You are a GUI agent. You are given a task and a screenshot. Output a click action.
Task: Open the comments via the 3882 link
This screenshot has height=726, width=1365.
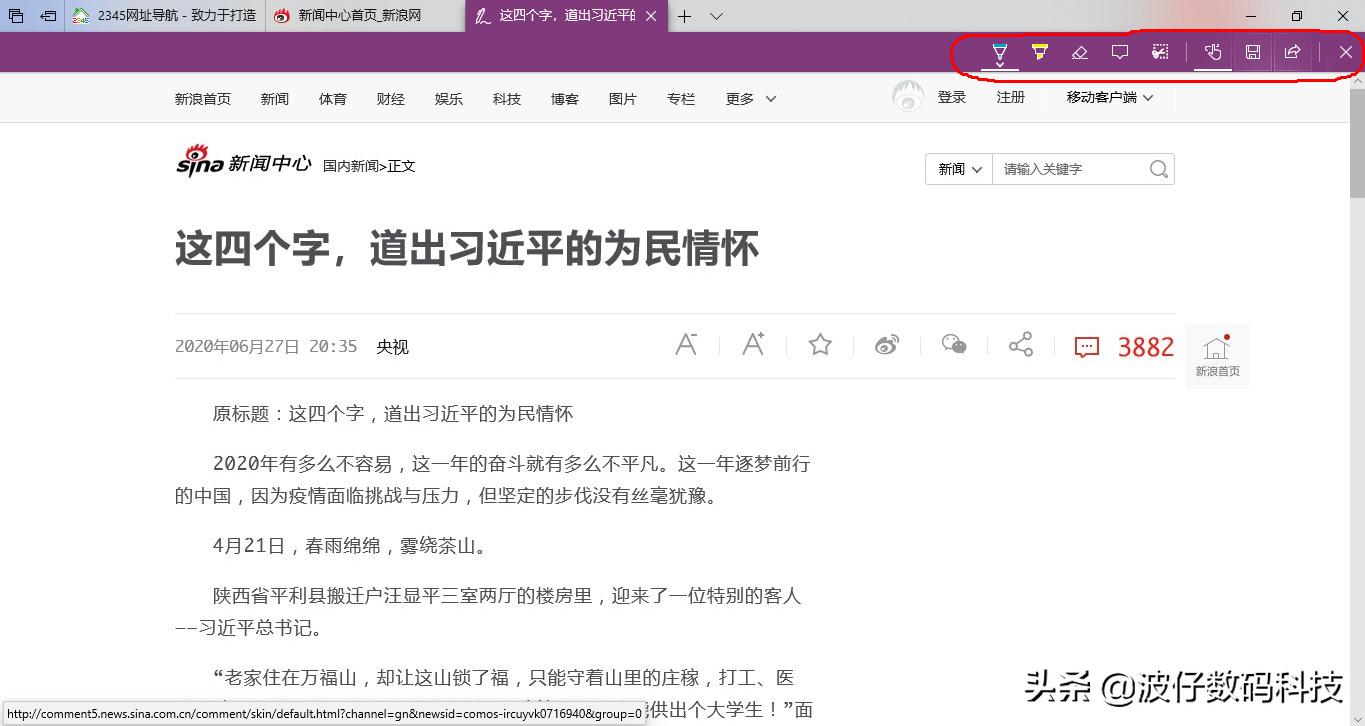(1129, 346)
